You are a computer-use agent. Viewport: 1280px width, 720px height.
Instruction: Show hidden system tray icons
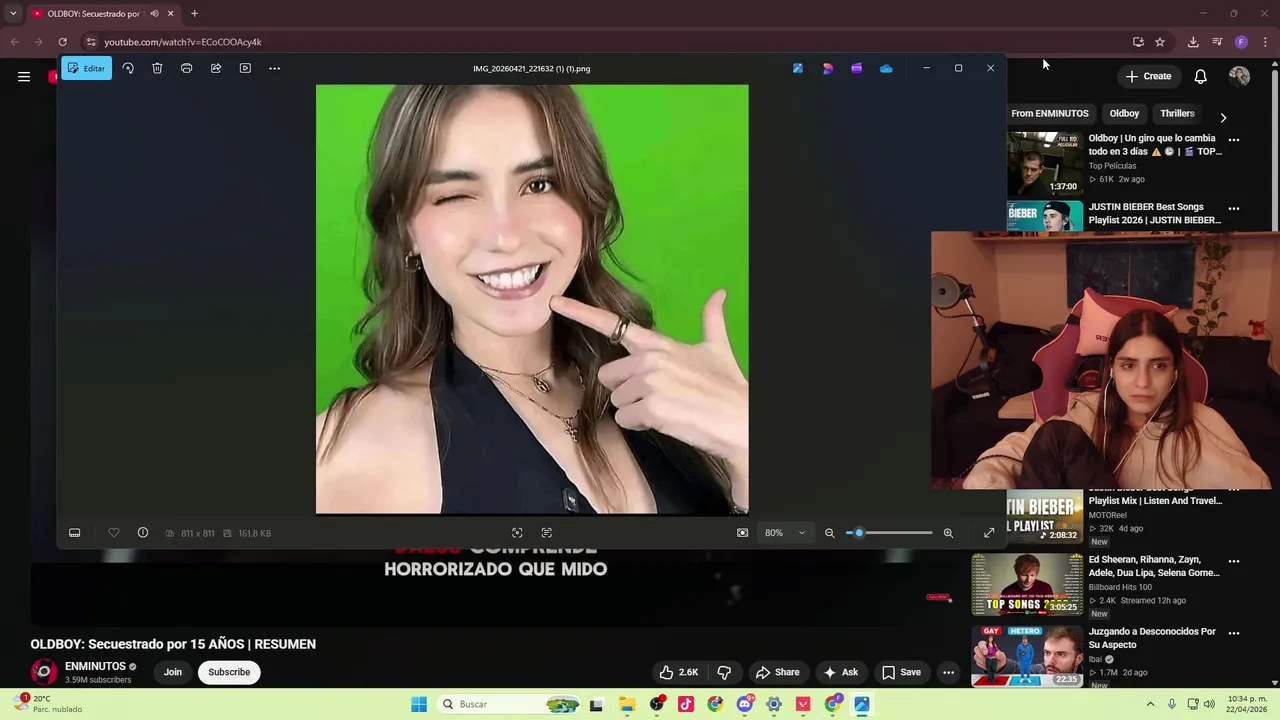[x=1150, y=704]
